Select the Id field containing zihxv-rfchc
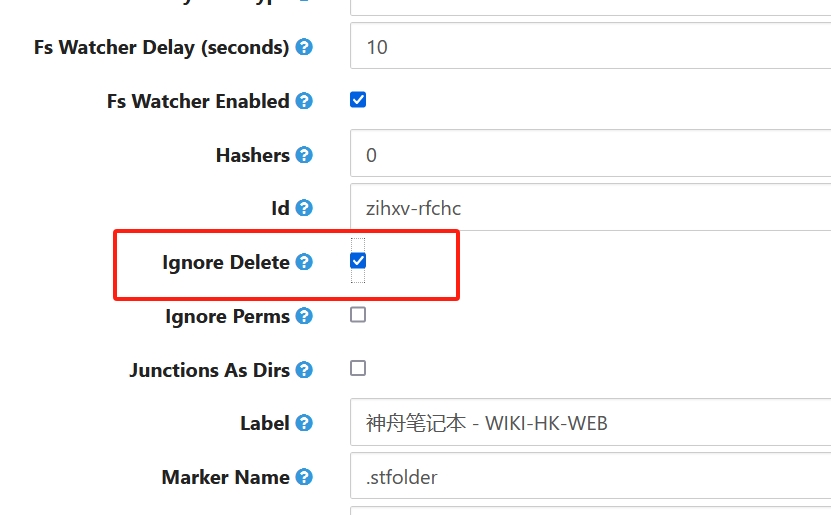The width and height of the screenshot is (831, 515). point(590,208)
